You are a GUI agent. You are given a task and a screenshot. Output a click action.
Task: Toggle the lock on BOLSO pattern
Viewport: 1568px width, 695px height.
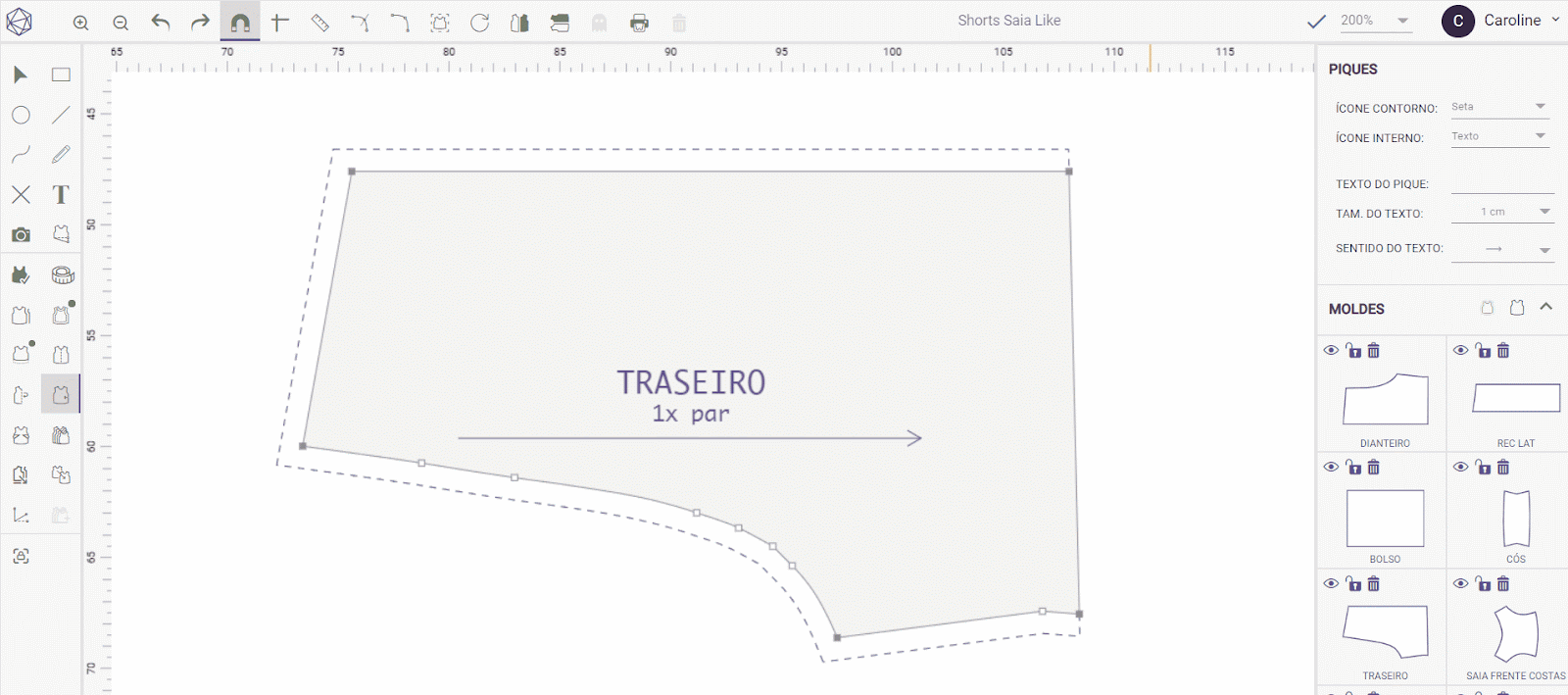(x=1352, y=466)
